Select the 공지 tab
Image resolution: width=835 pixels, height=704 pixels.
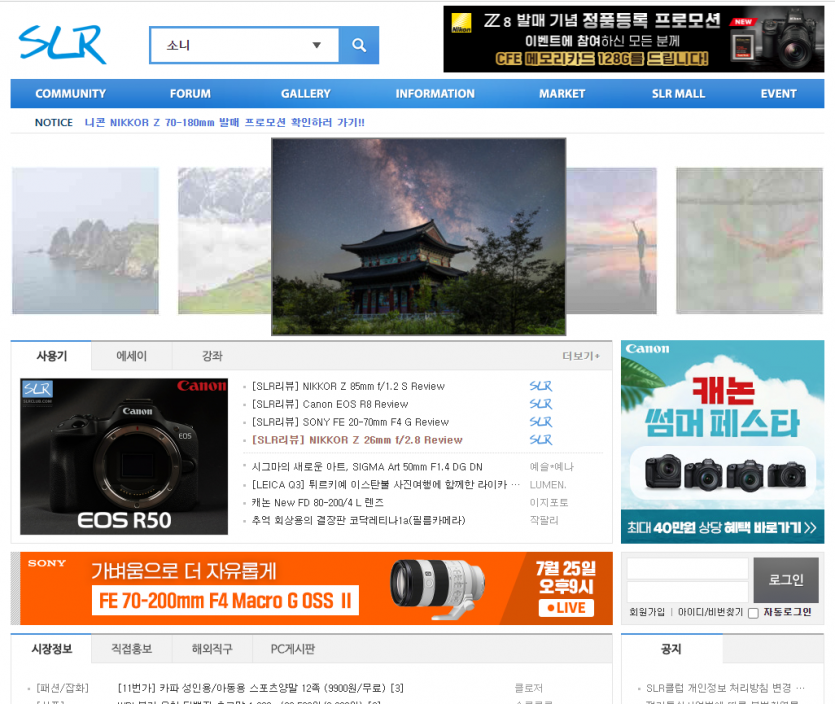pyautogui.click(x=671, y=649)
